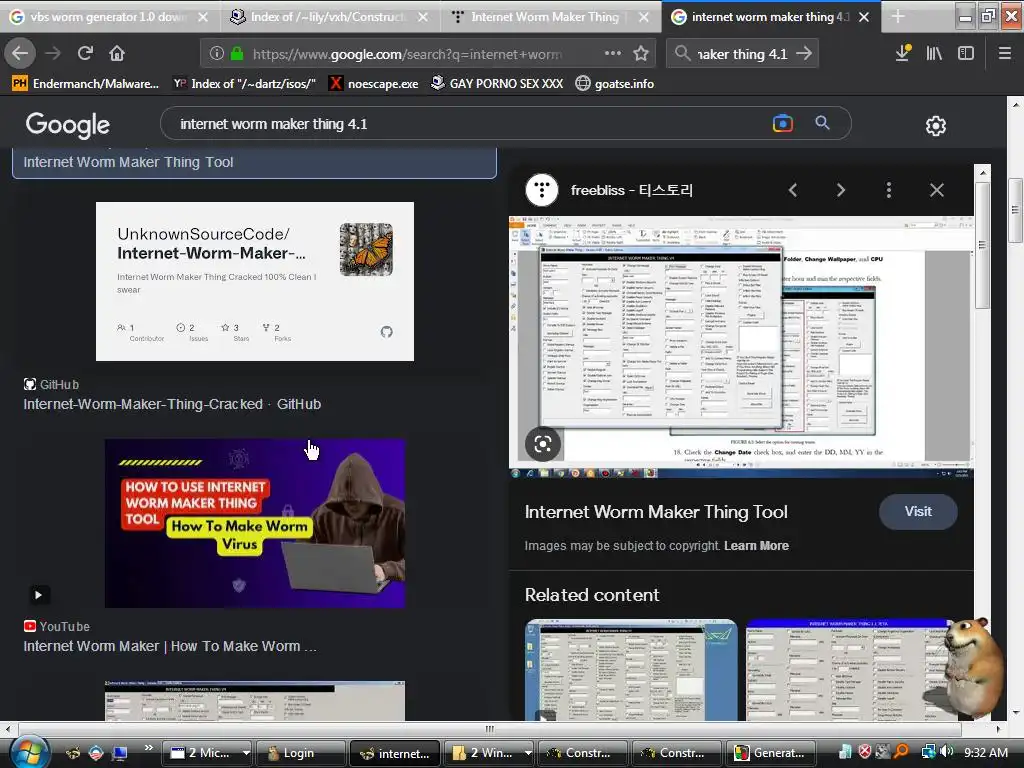Close the 'Index of /~lily' tab
Viewport: 1024px width, 768px height.
pos(423,17)
